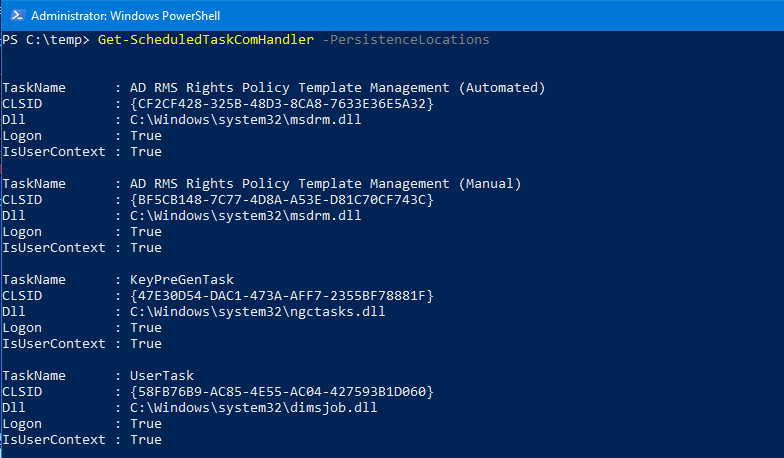Viewport: 784px width, 458px height.
Task: Click the CLSID starting with CF2CF428
Action: (282, 104)
